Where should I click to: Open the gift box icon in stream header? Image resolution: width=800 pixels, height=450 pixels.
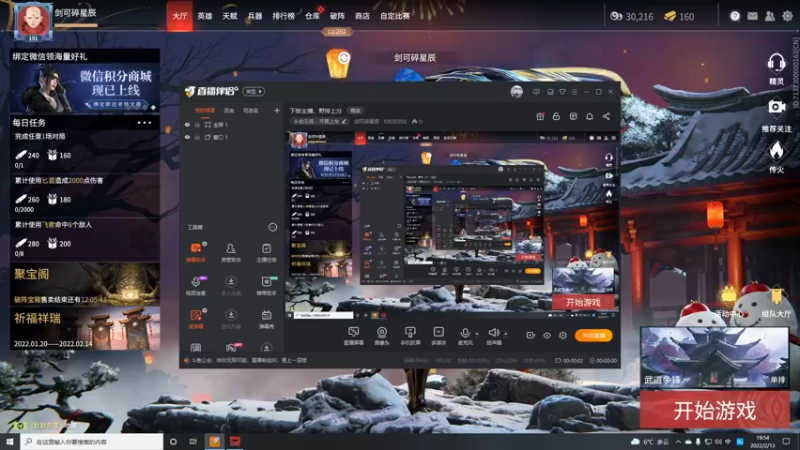540,116
